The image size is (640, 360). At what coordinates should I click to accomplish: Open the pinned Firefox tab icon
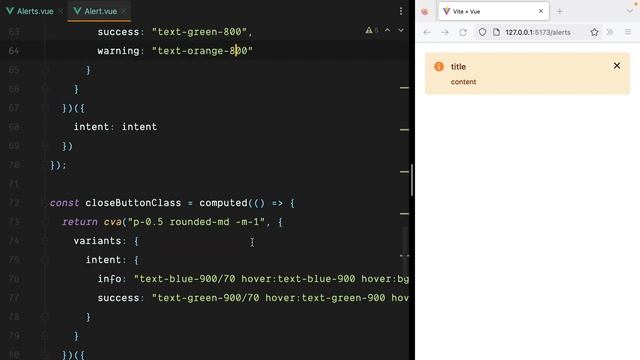click(425, 11)
